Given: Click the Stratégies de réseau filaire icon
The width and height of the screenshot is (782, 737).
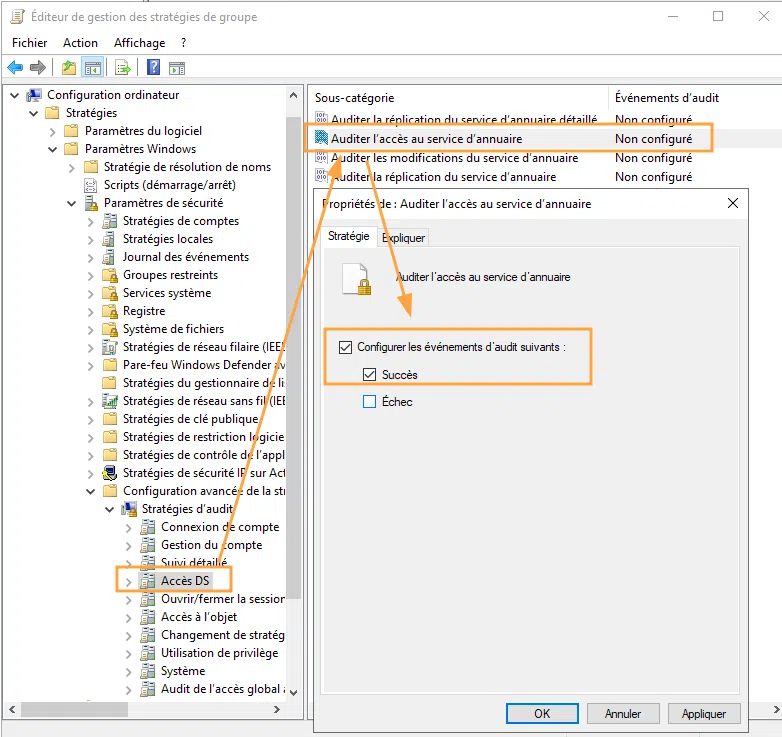Looking at the screenshot, I should [x=110, y=347].
